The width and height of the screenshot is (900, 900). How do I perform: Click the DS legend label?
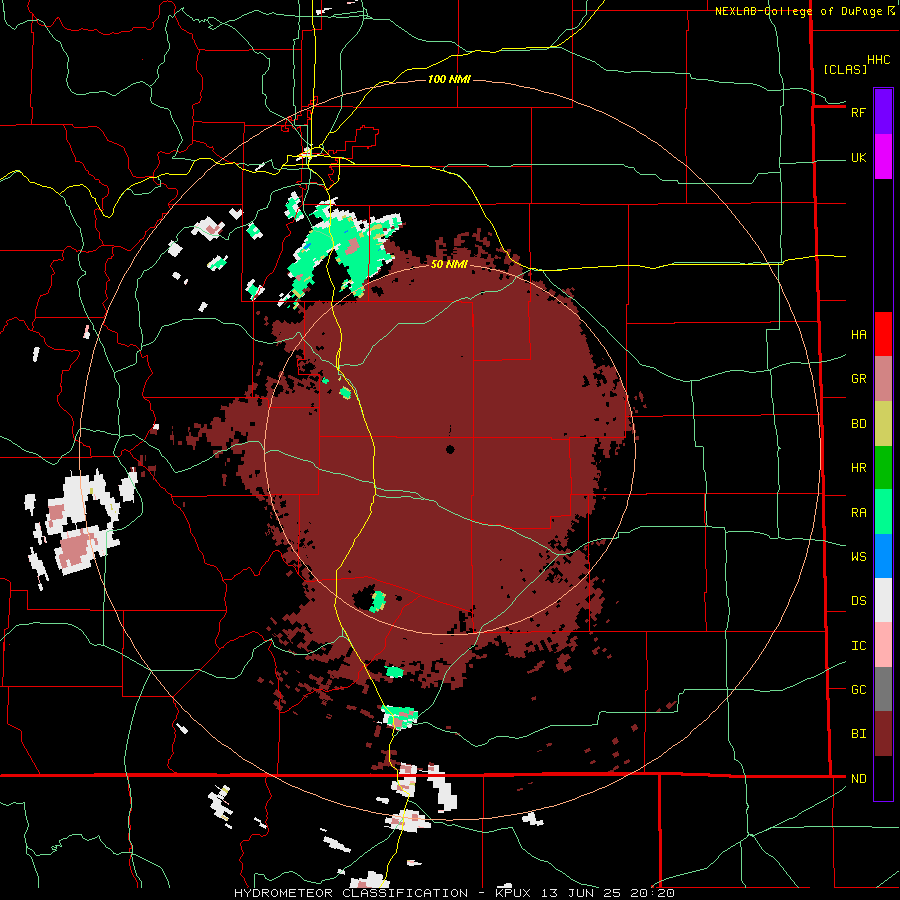click(x=858, y=601)
